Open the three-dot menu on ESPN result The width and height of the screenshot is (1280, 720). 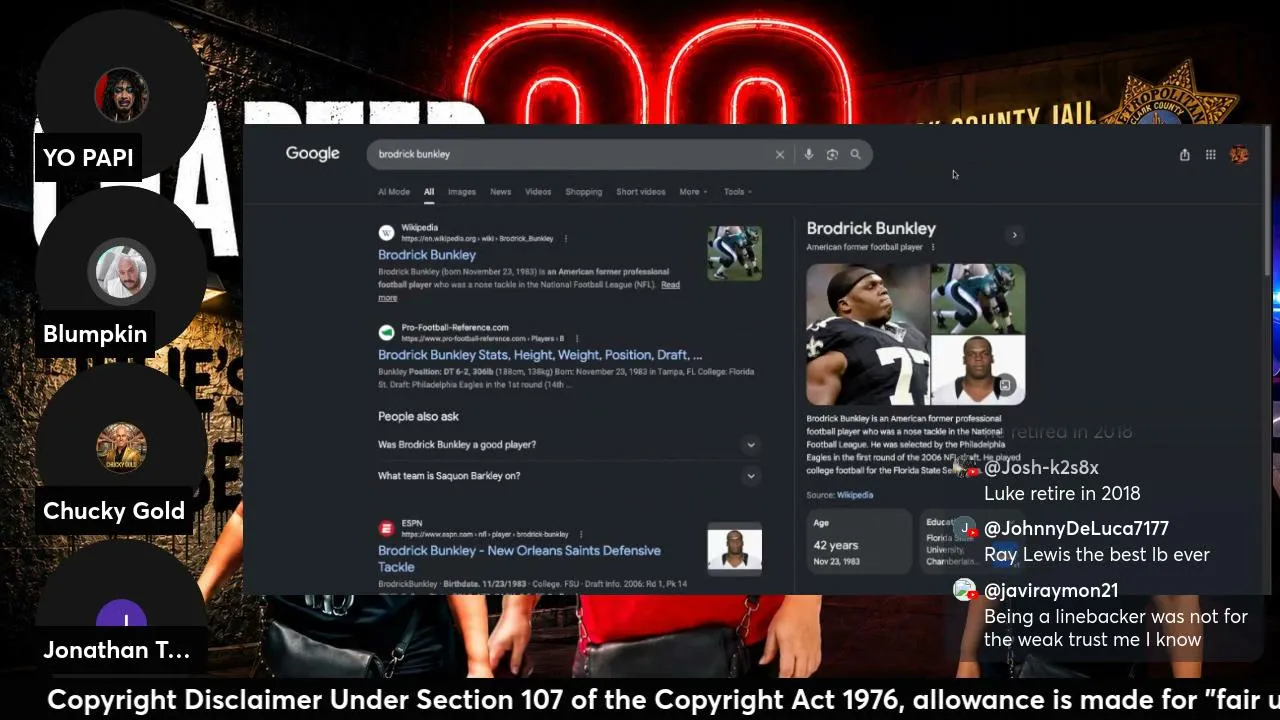point(581,535)
